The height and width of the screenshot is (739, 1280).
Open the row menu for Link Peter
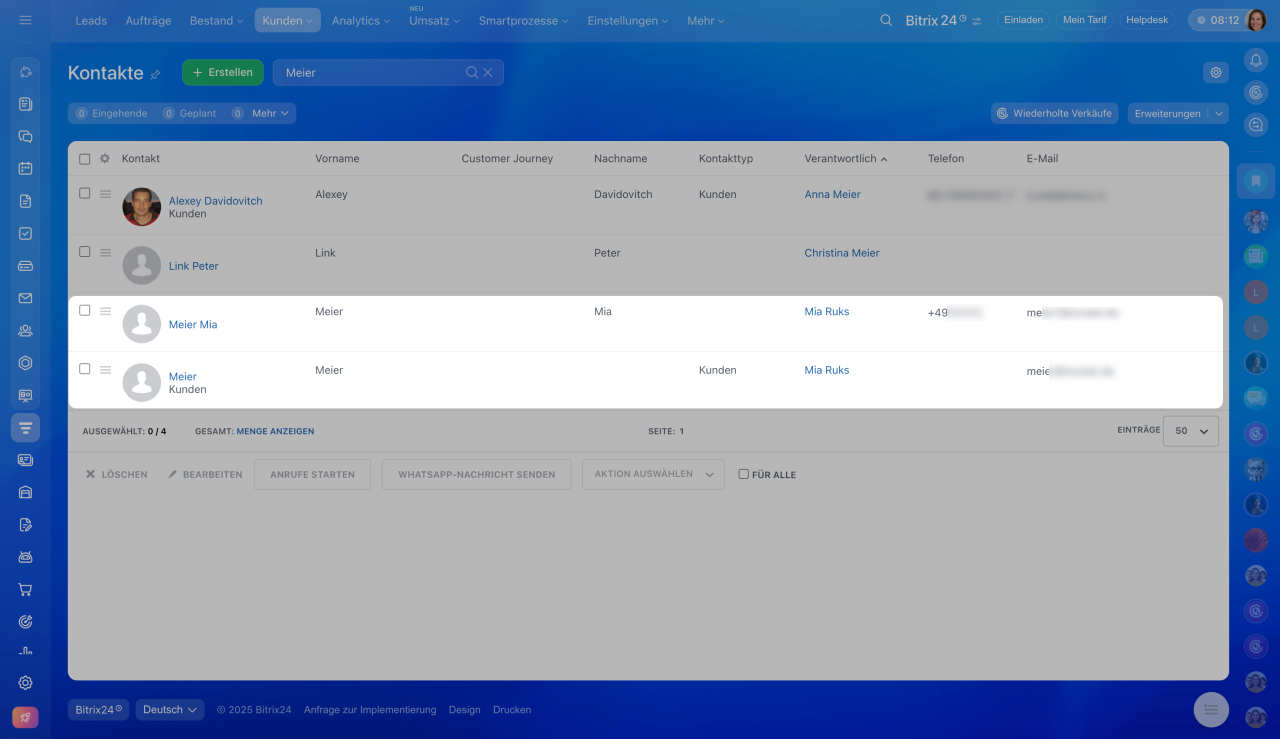pyautogui.click(x=105, y=252)
